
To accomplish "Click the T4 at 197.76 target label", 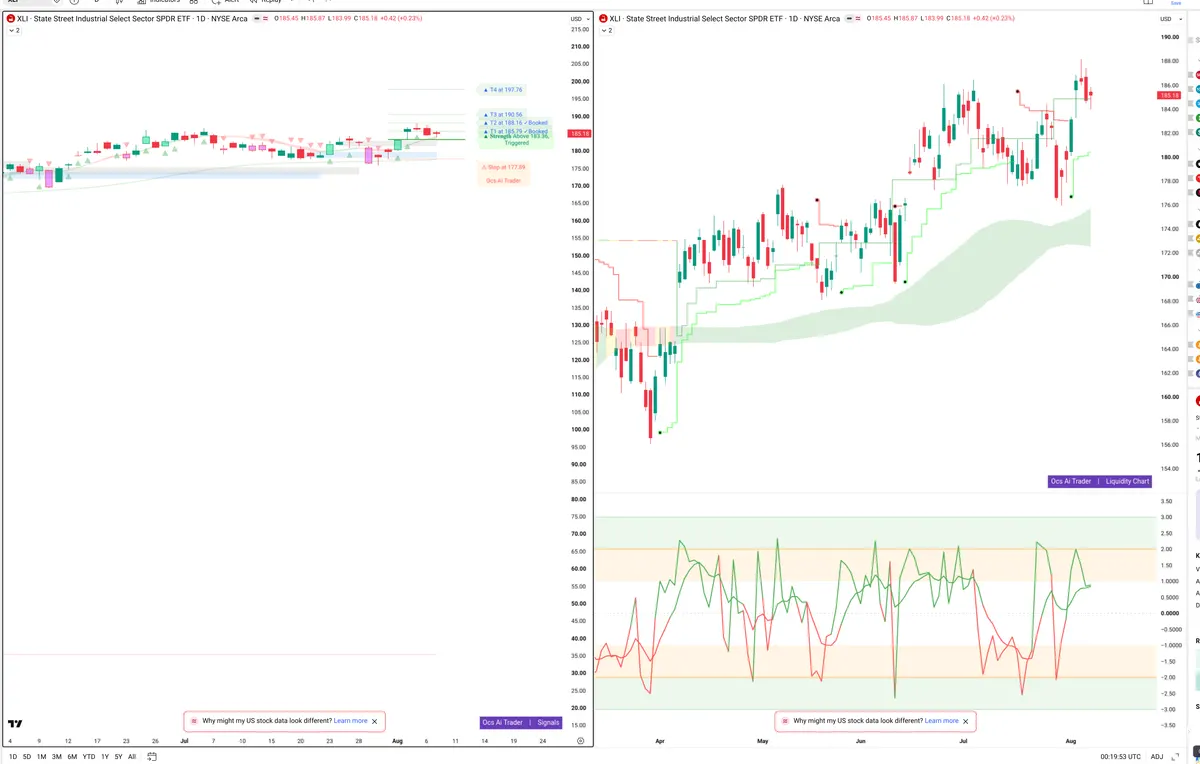I will point(503,89).
